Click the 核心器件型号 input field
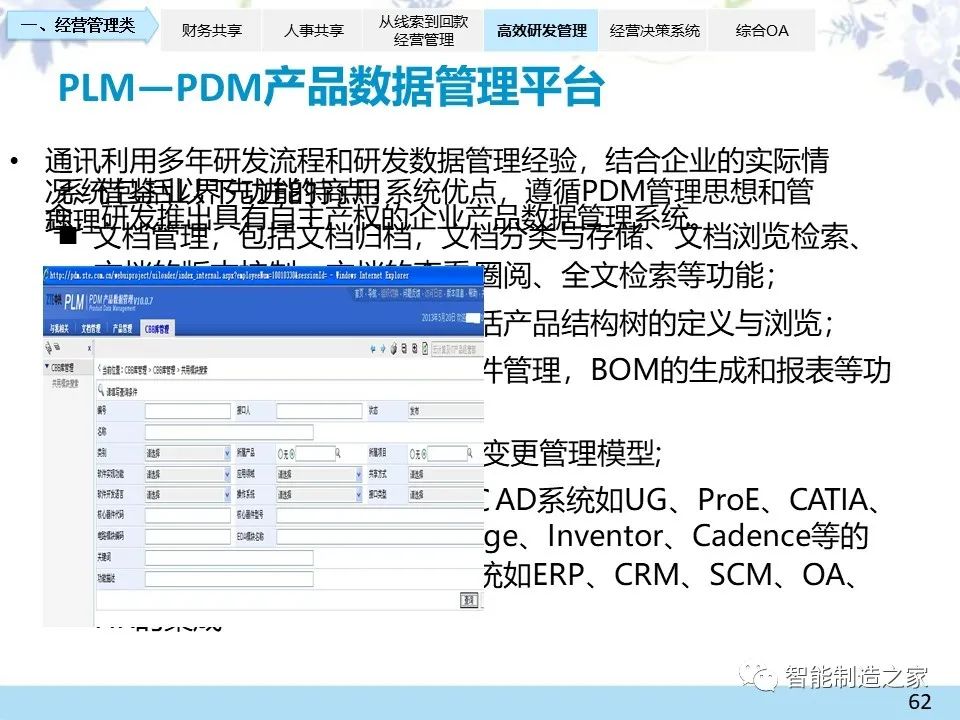The height and width of the screenshot is (720, 960). (x=380, y=516)
